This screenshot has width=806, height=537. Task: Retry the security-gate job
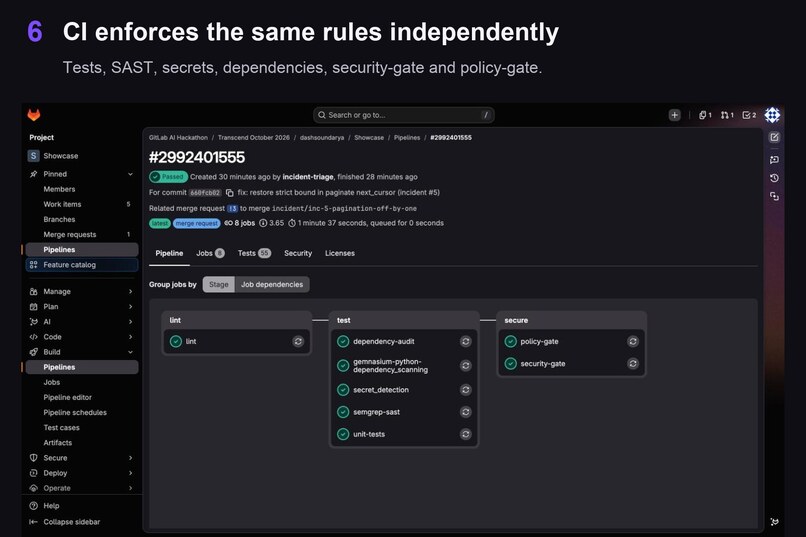click(x=633, y=363)
